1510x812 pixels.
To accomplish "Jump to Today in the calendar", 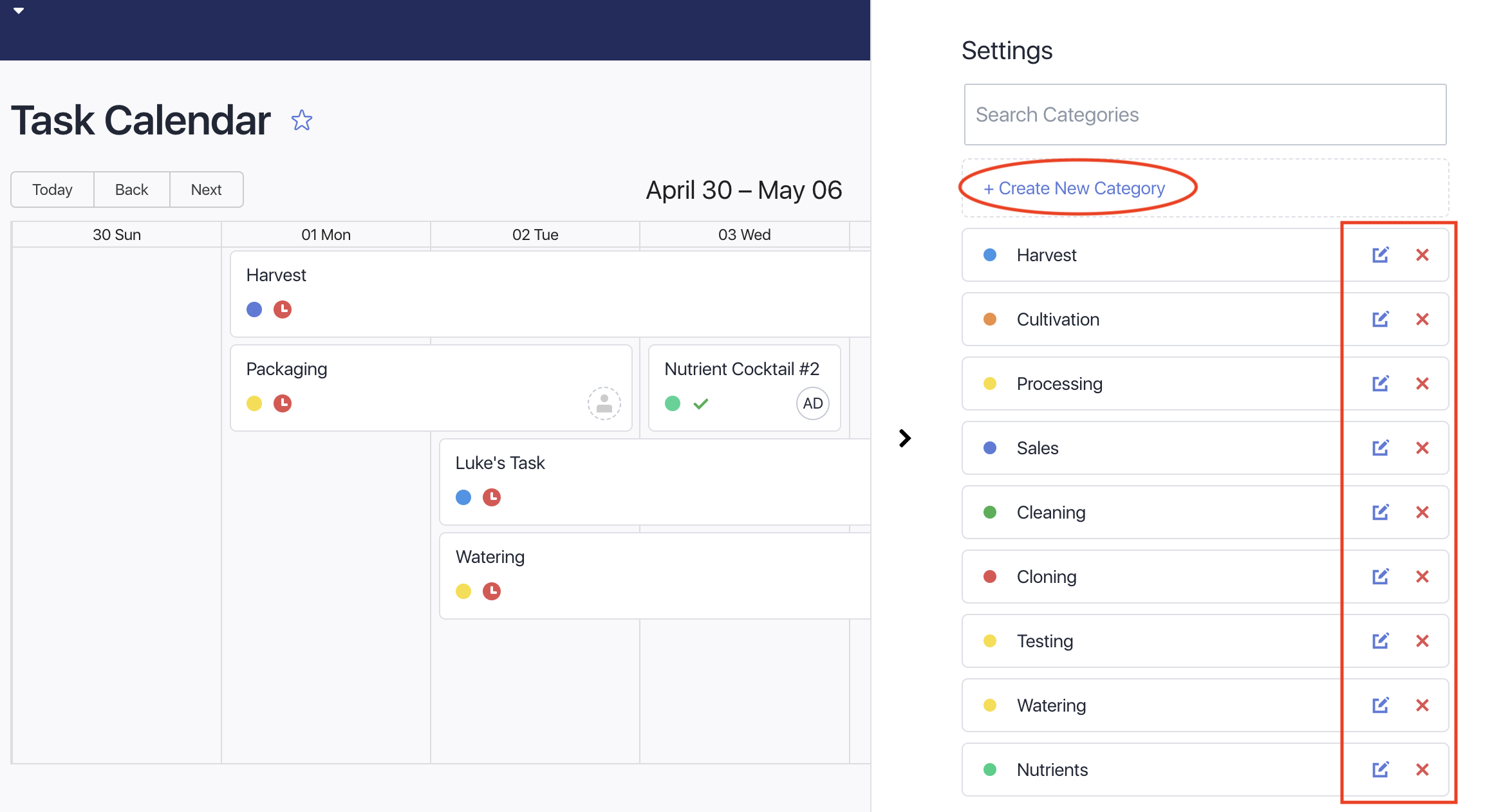I will (x=52, y=190).
